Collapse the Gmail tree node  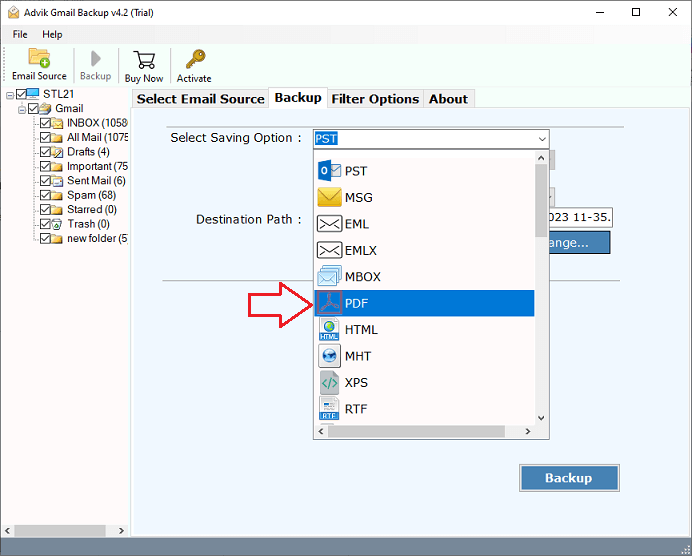coord(22,109)
